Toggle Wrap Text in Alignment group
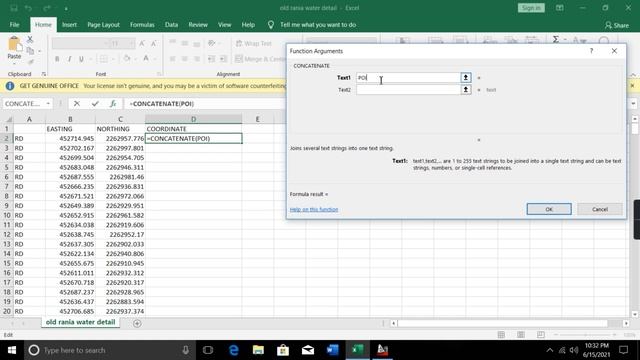 point(253,43)
